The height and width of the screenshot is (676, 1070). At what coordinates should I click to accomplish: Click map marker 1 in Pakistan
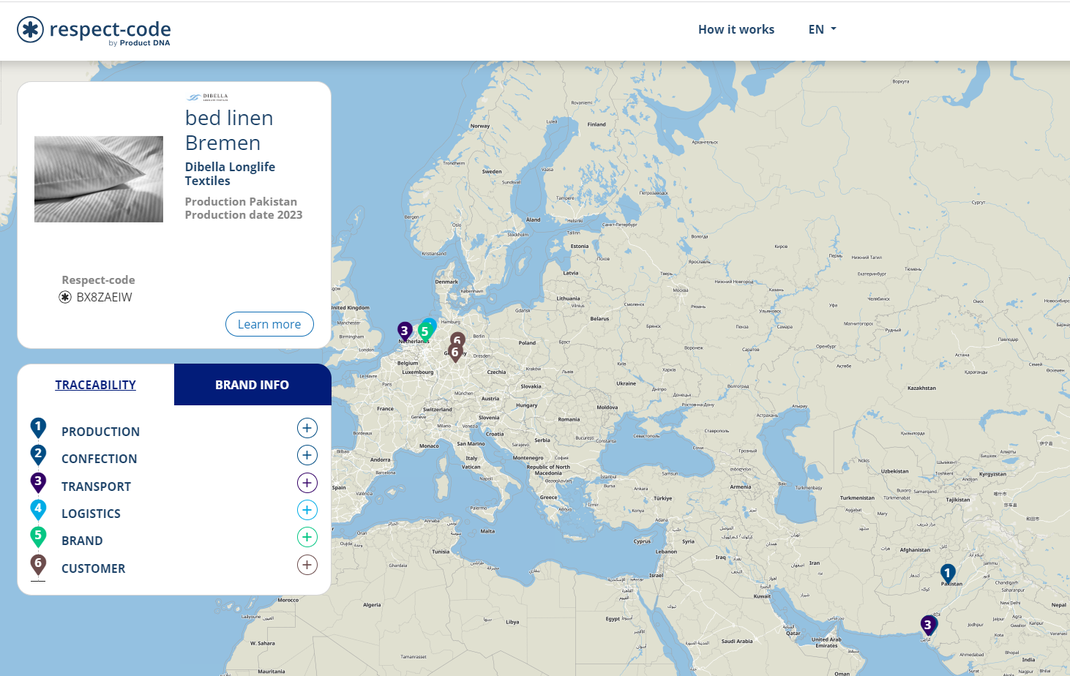pos(948,574)
